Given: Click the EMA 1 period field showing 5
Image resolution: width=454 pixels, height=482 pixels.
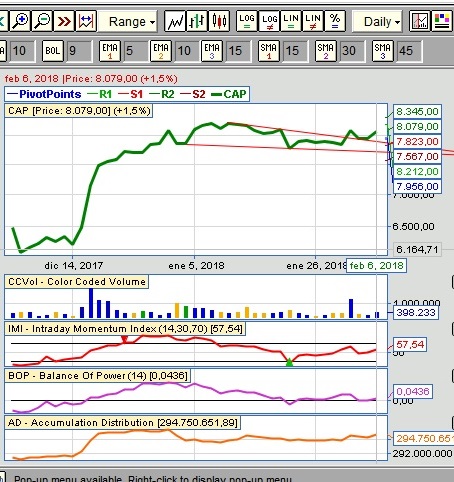Looking at the screenshot, I should 136,51.
